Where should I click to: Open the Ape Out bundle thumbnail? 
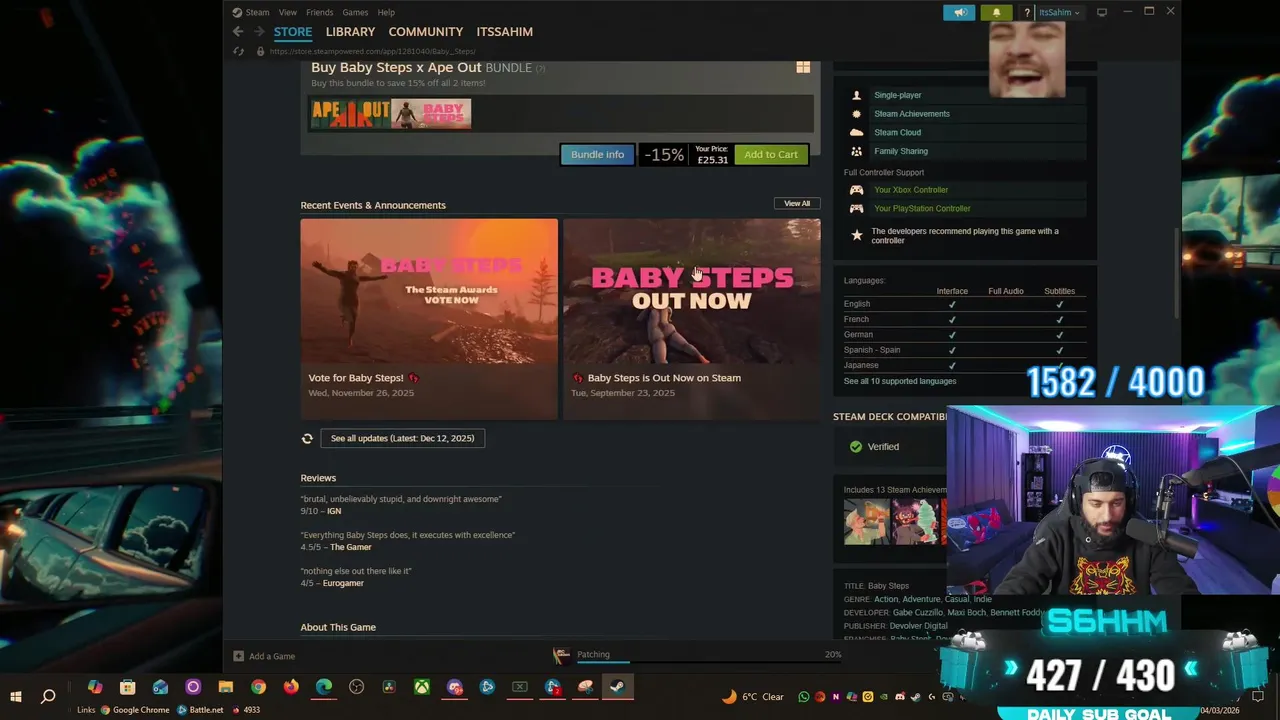click(x=350, y=114)
